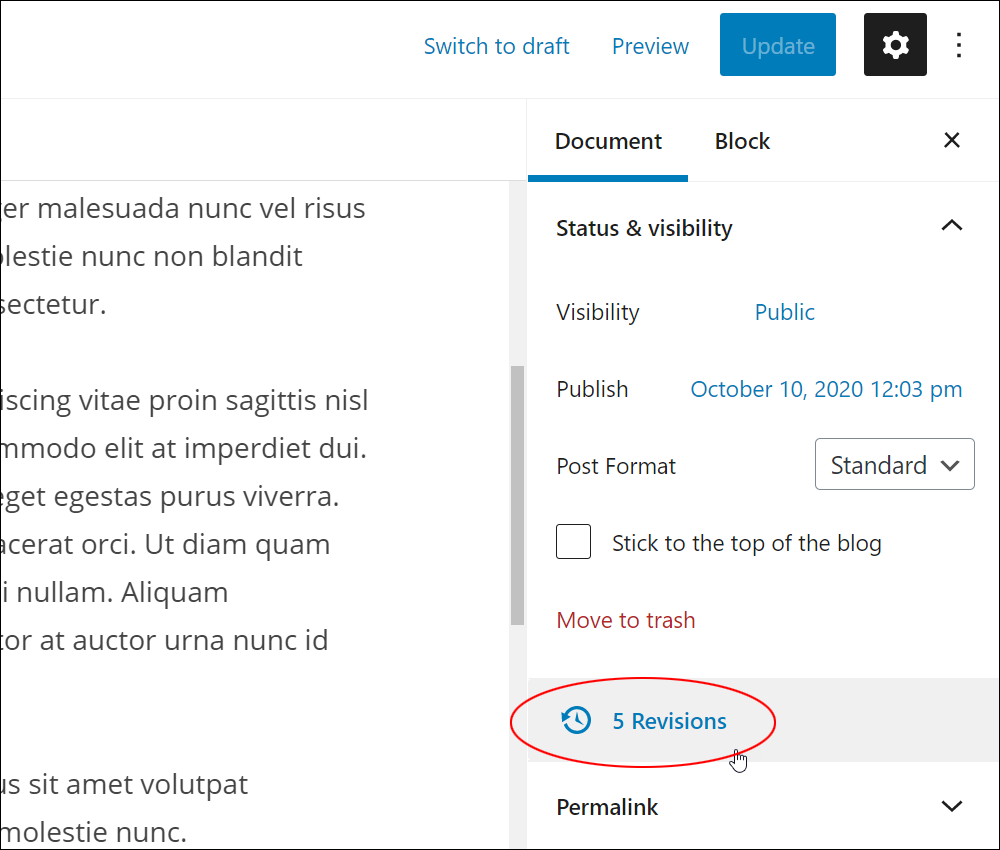Click the editor vertical scrollbar thumb

point(517,495)
